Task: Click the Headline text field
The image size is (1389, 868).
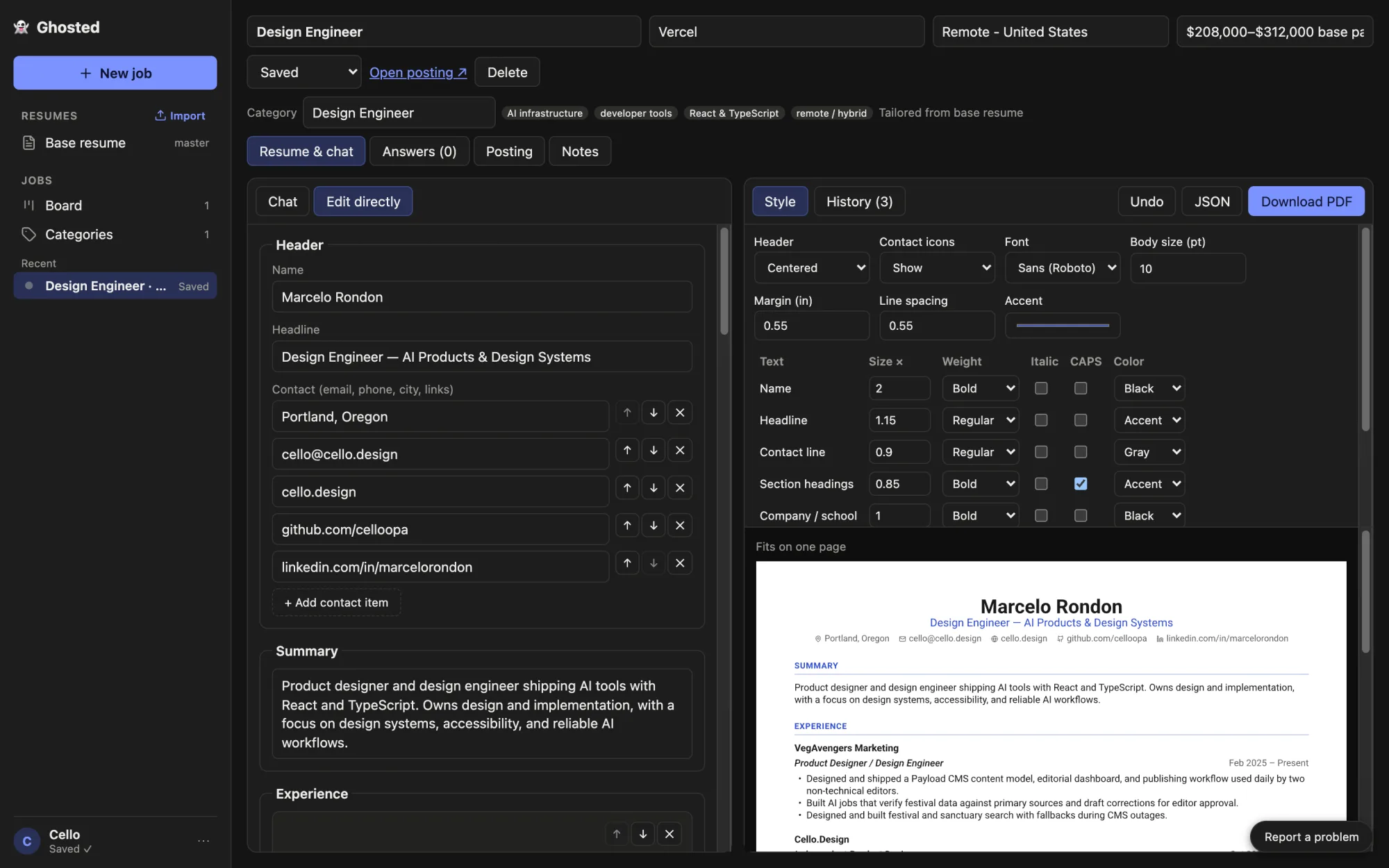Action: click(482, 357)
